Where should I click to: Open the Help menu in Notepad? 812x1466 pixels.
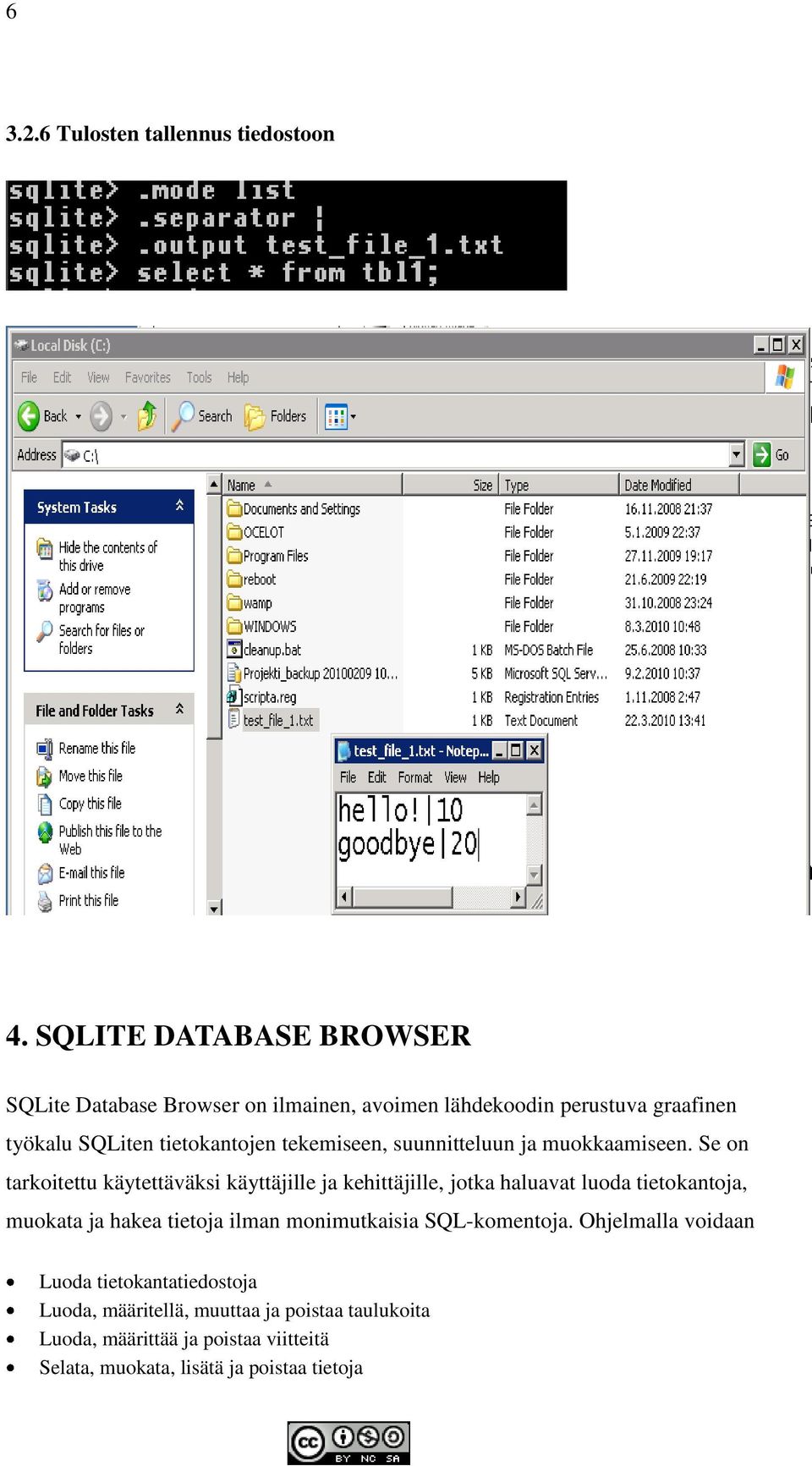489,777
